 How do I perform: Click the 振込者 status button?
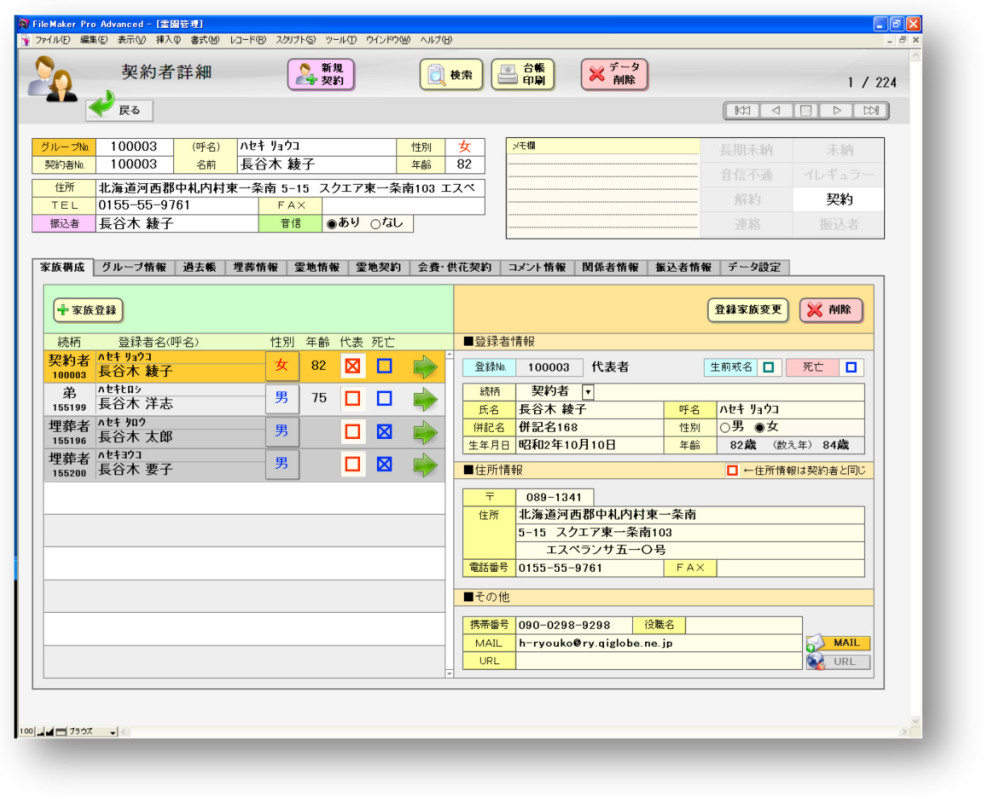(x=839, y=224)
